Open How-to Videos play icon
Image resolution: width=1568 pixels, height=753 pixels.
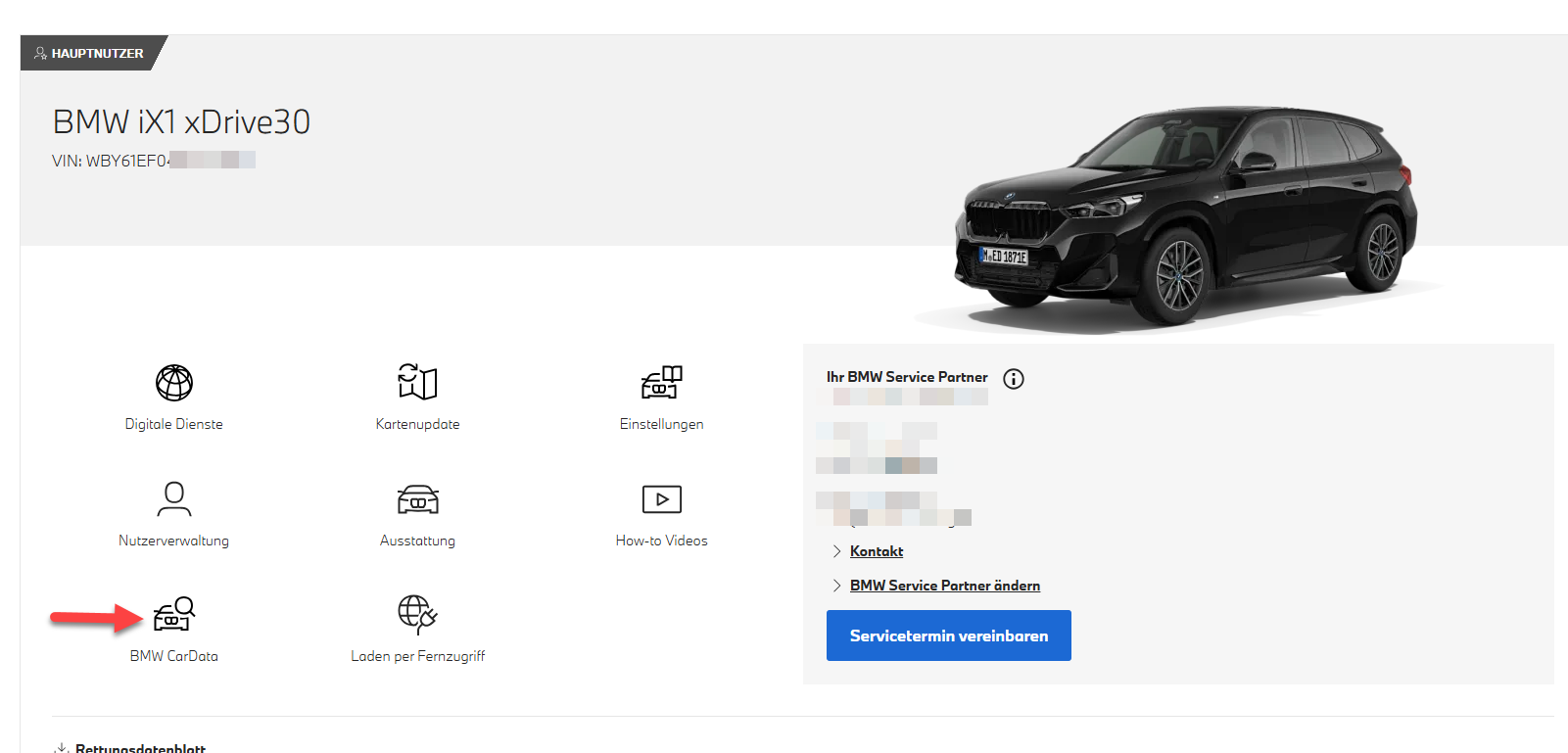tap(662, 499)
